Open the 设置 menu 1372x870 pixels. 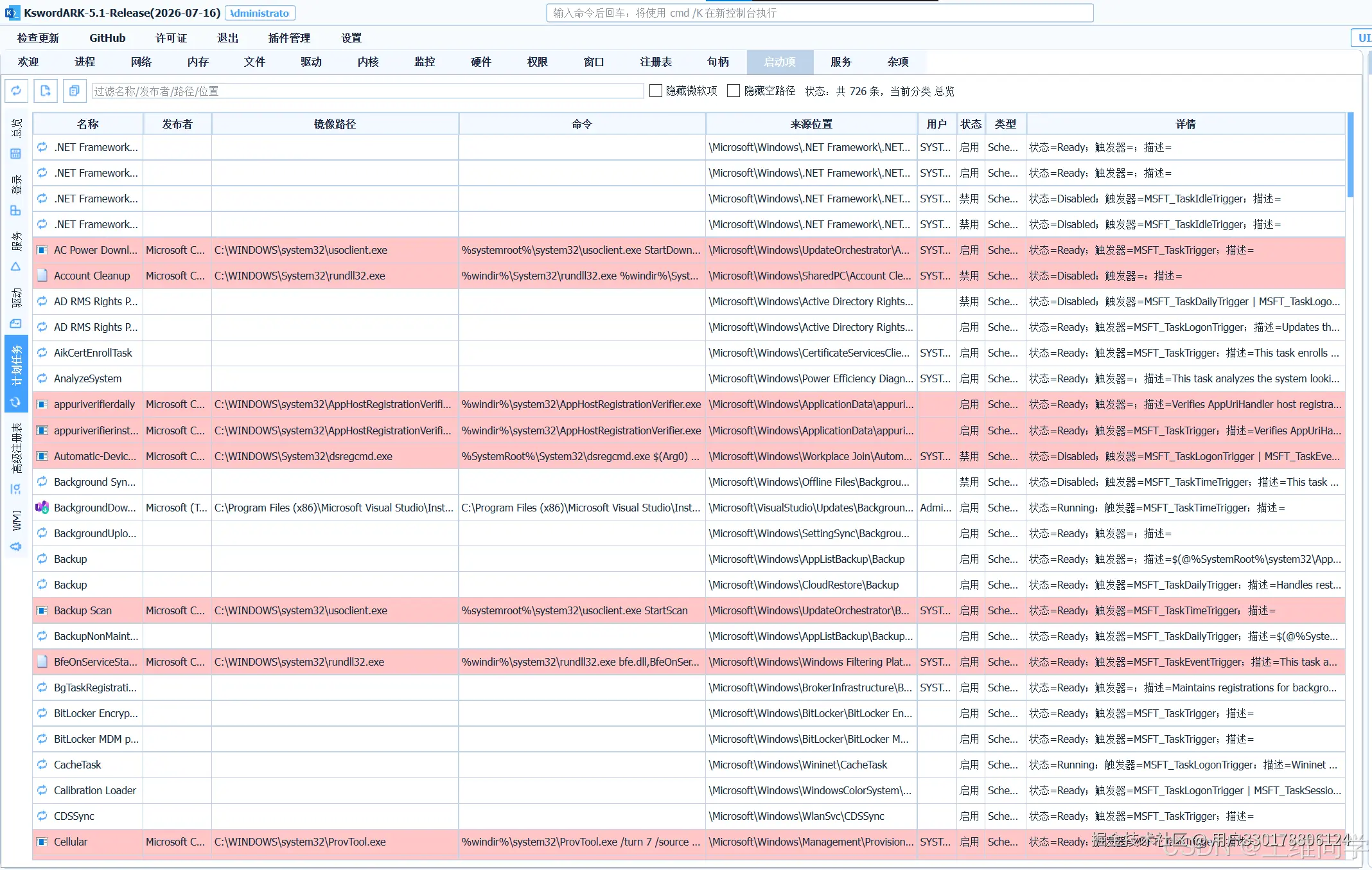click(351, 38)
